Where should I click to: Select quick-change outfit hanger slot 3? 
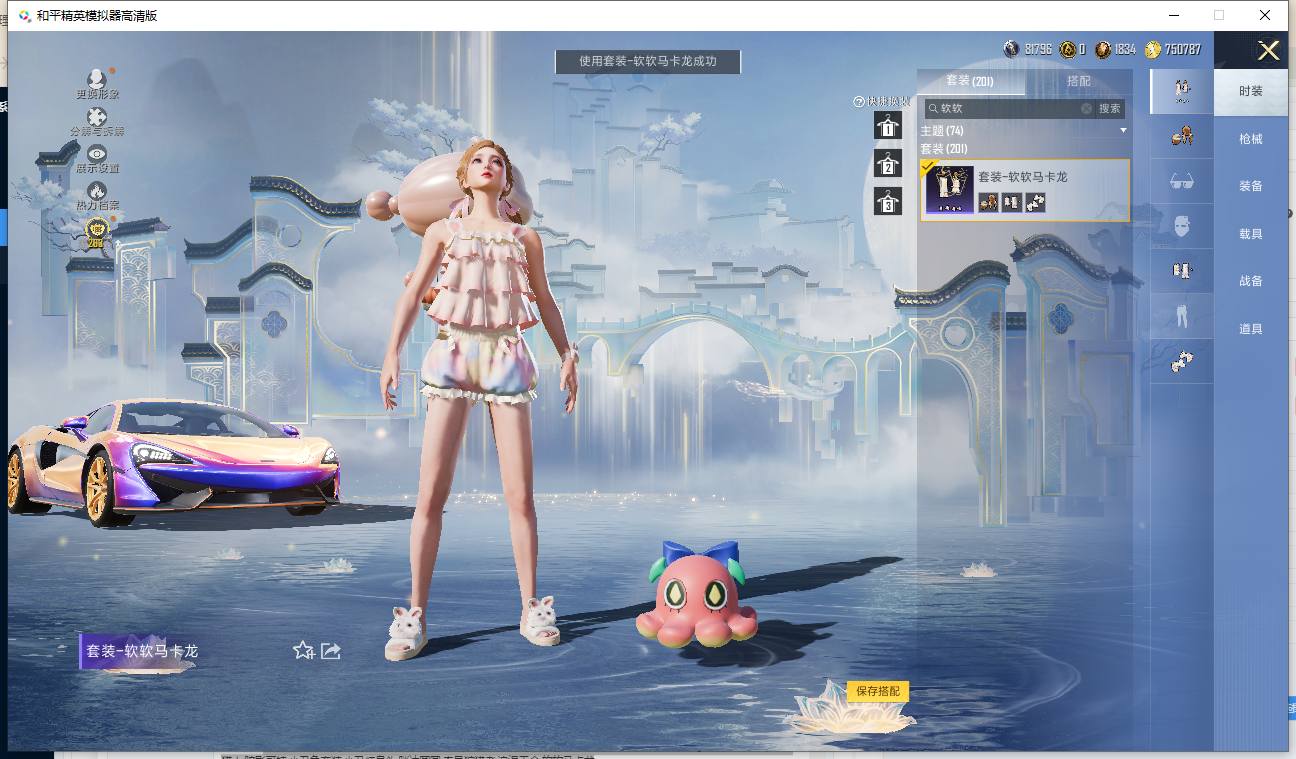887,201
